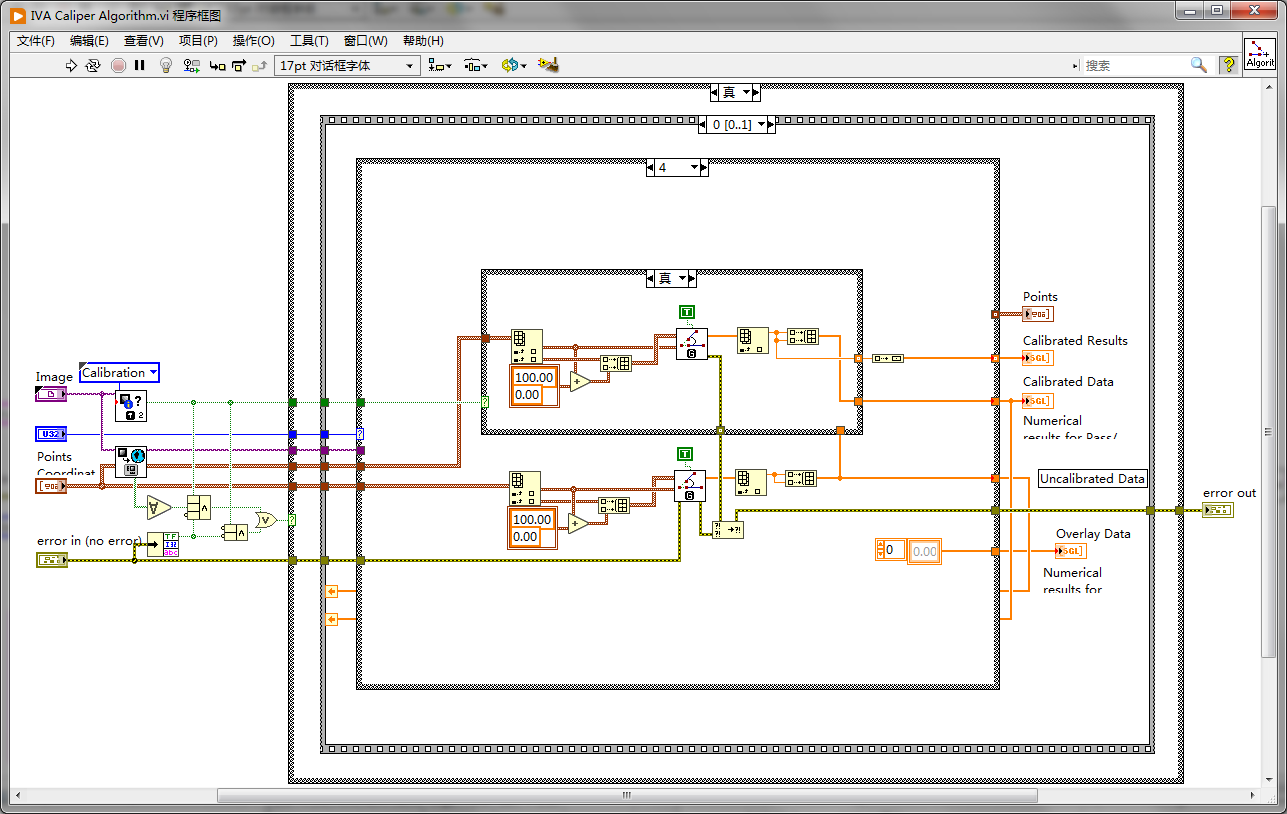Click the Run arrow in the toolbar
This screenshot has height=814, width=1287.
click(71, 65)
